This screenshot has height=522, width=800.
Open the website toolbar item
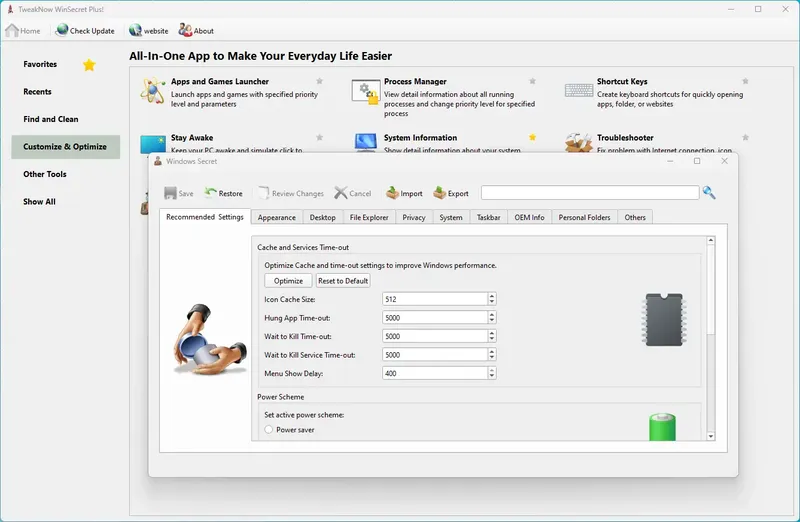(148, 31)
